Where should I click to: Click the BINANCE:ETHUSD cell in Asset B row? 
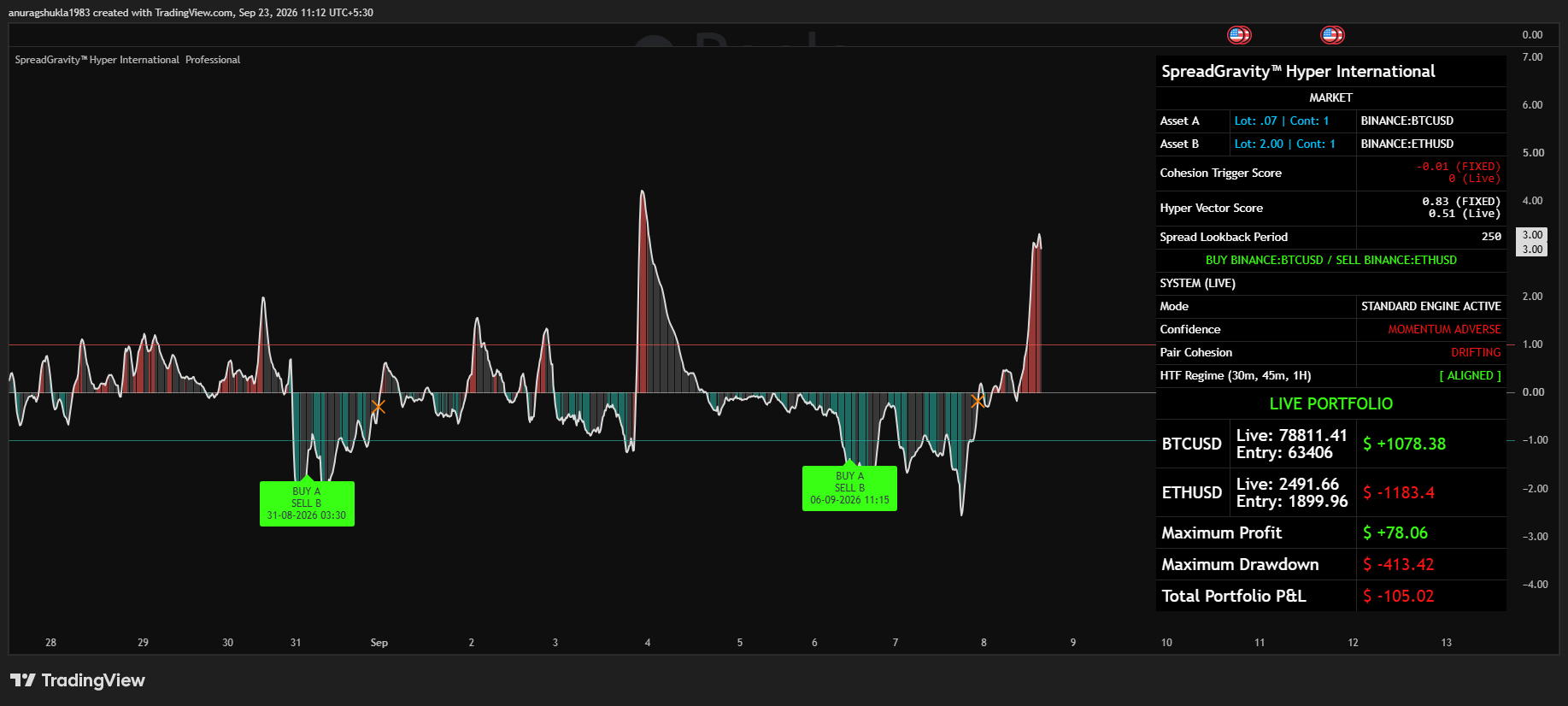[1431, 144]
